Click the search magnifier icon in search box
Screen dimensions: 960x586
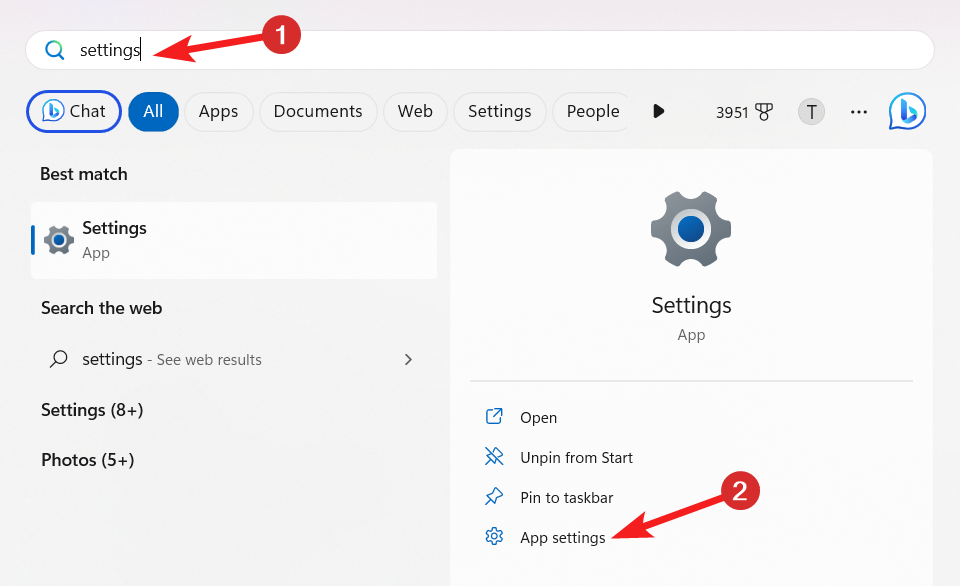point(54,50)
